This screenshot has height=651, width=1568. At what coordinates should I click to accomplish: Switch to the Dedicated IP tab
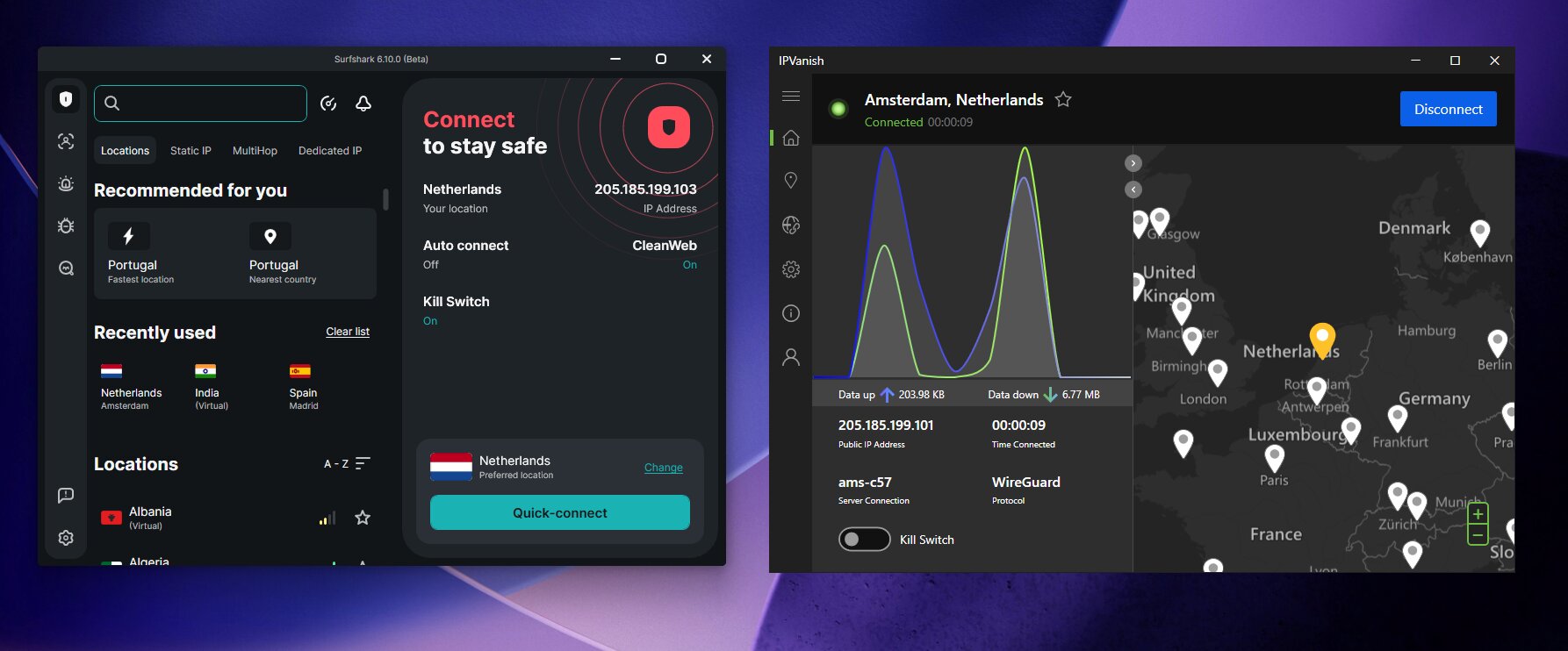point(330,150)
